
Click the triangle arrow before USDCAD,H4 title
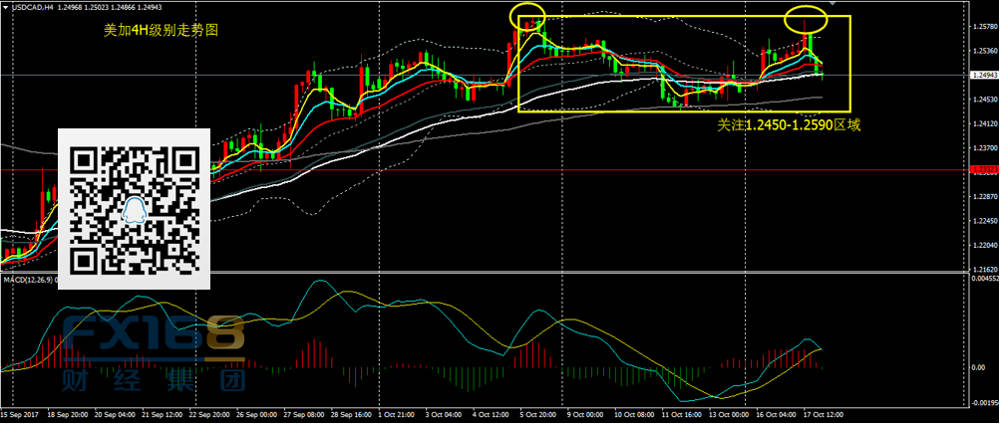tap(7, 8)
